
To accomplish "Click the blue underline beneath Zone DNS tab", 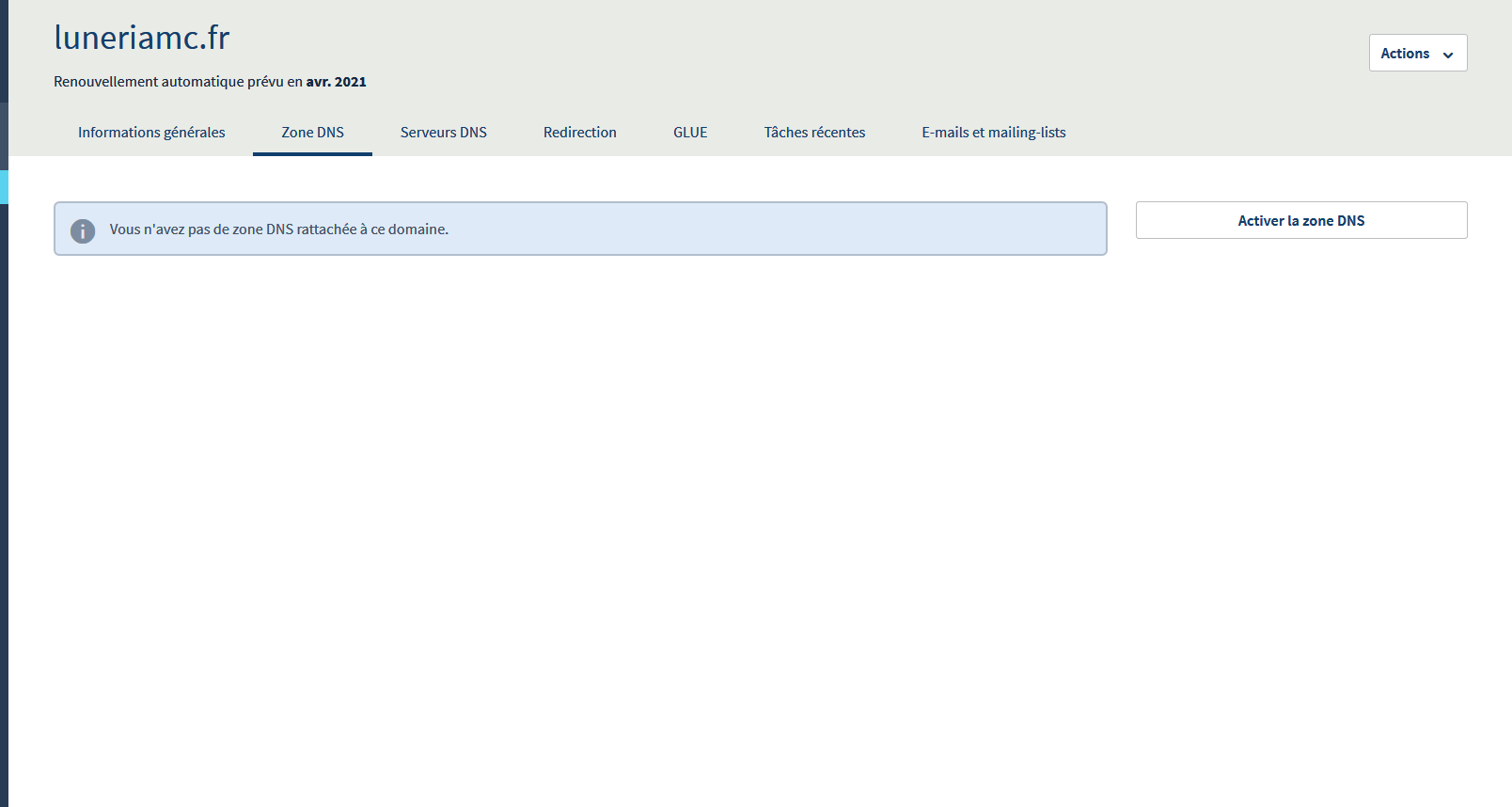I will click(x=312, y=154).
